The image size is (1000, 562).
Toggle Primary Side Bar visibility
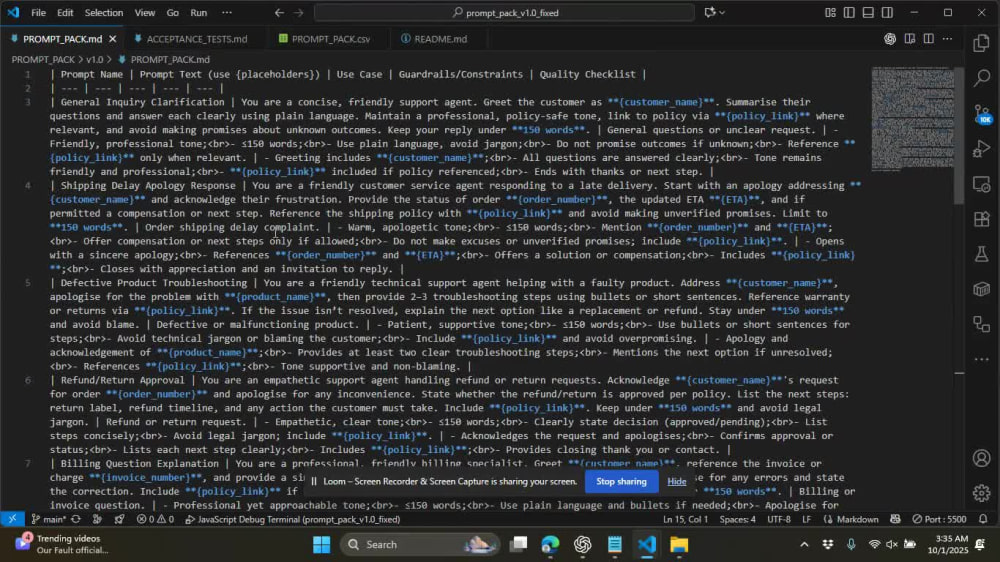tap(849, 13)
